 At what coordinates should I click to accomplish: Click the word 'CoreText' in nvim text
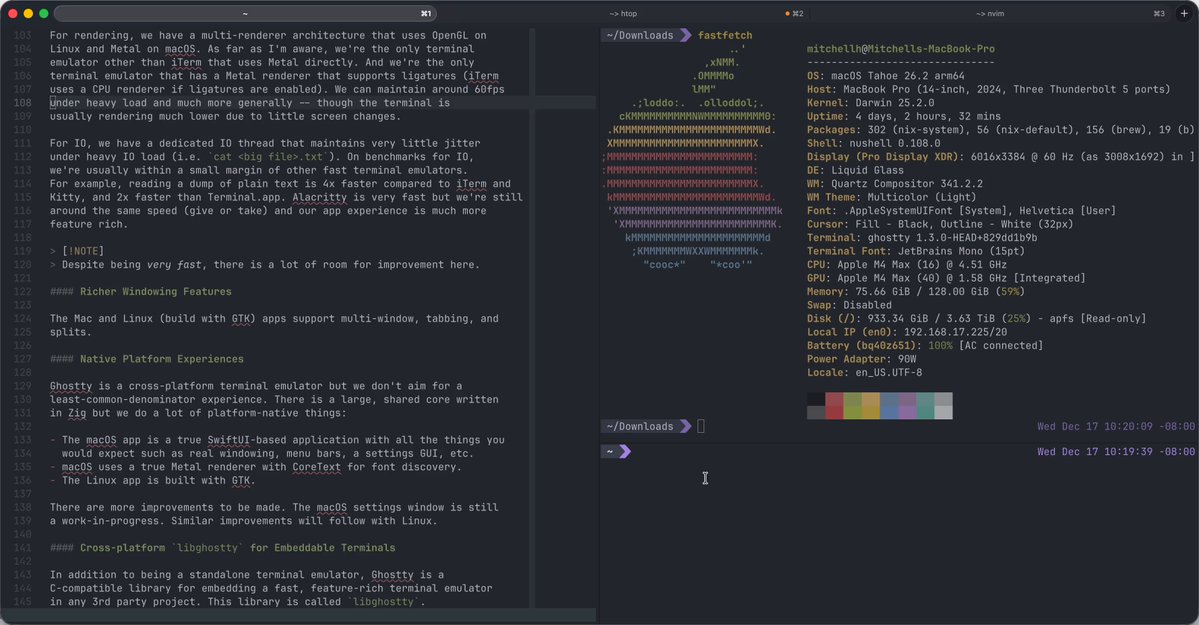pos(316,467)
